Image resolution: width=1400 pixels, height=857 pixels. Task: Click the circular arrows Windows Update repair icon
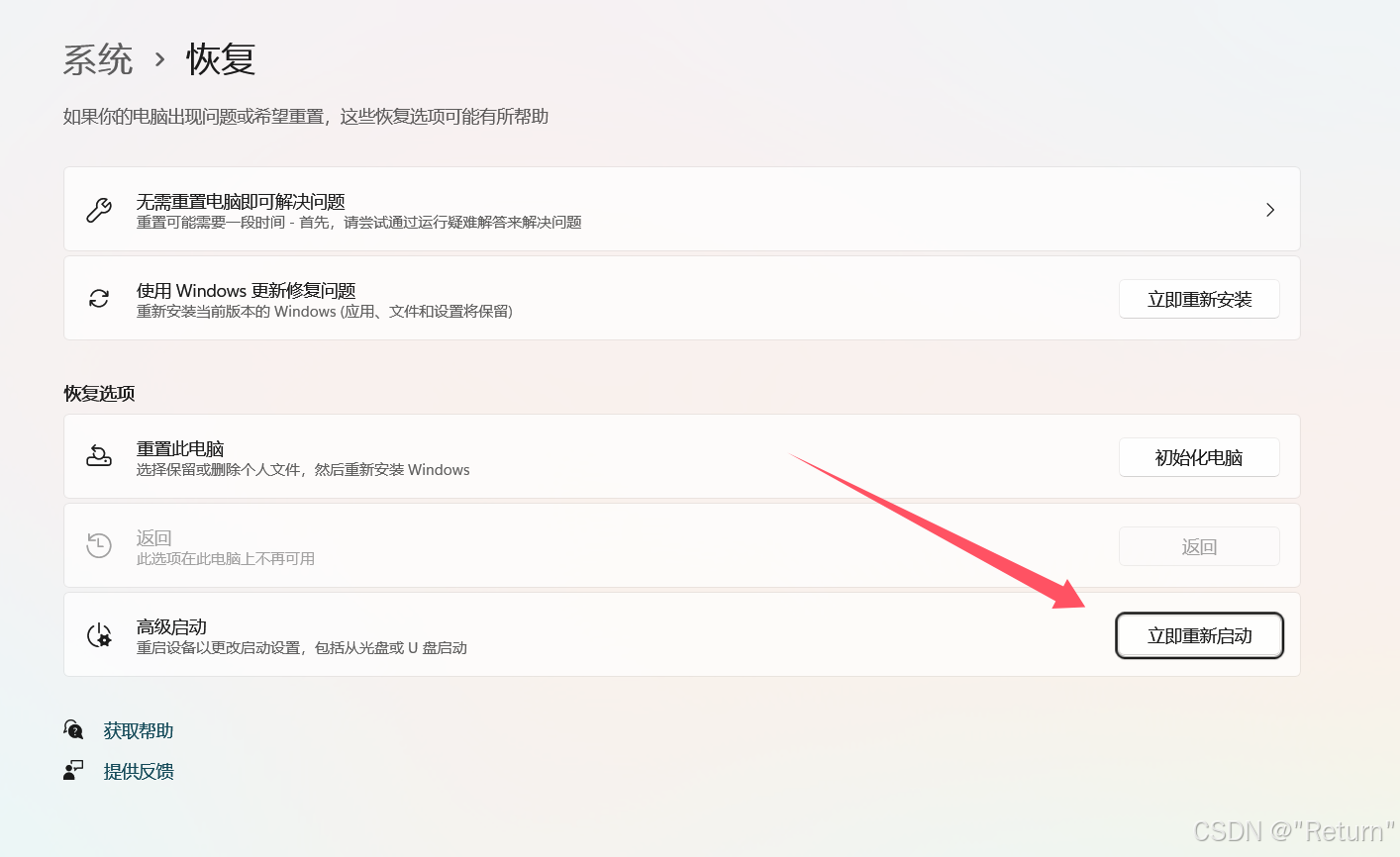[99, 299]
